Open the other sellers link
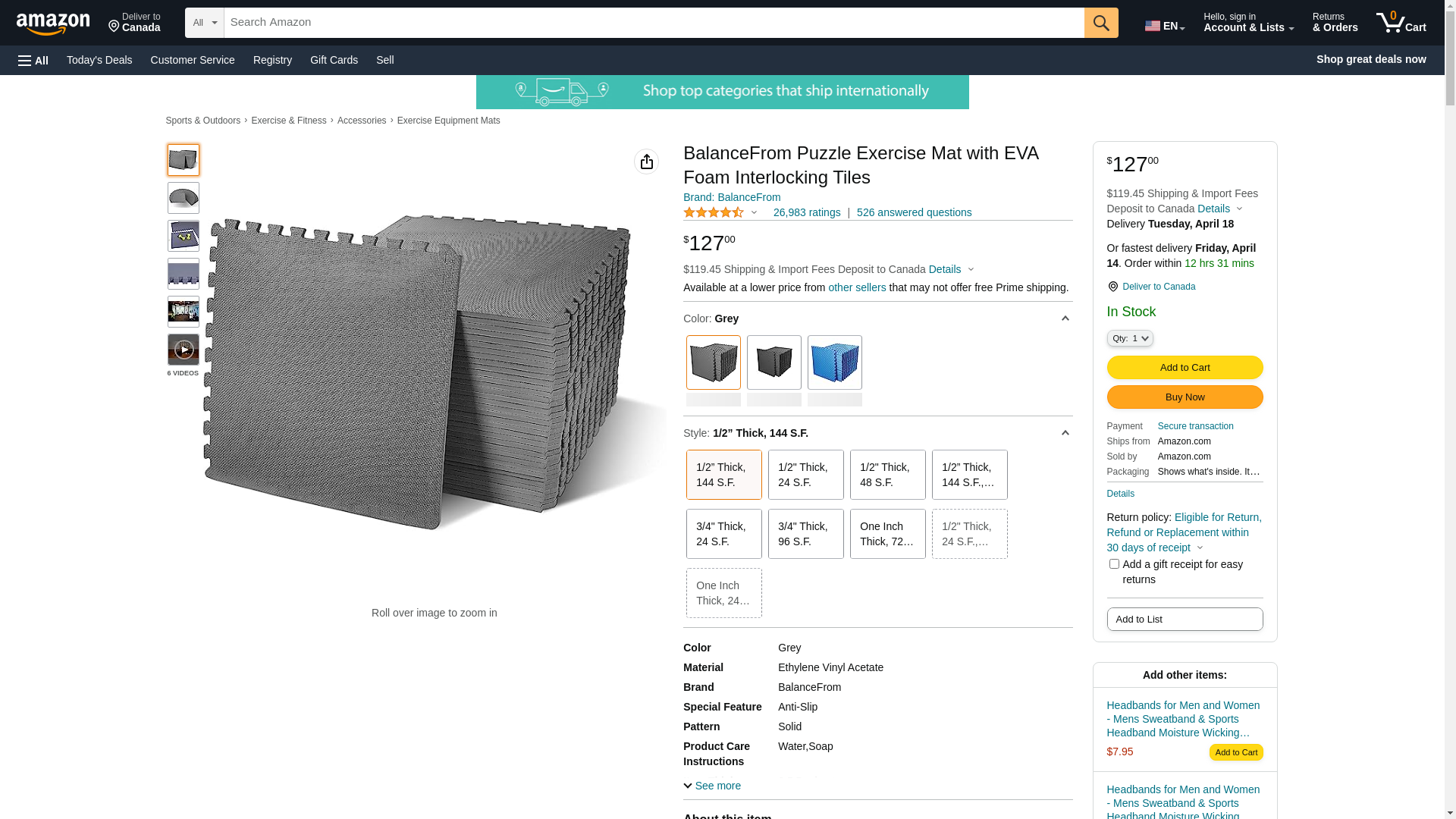The width and height of the screenshot is (1456, 819). 857,287
